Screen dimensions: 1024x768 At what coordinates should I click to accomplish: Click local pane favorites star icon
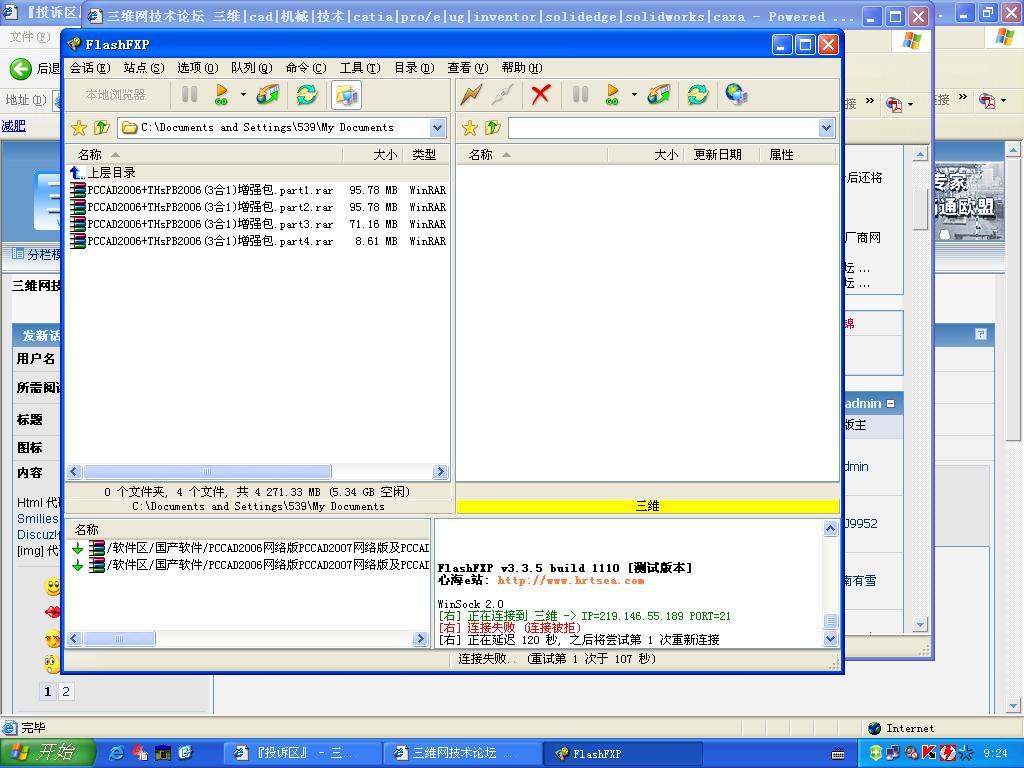(79, 127)
